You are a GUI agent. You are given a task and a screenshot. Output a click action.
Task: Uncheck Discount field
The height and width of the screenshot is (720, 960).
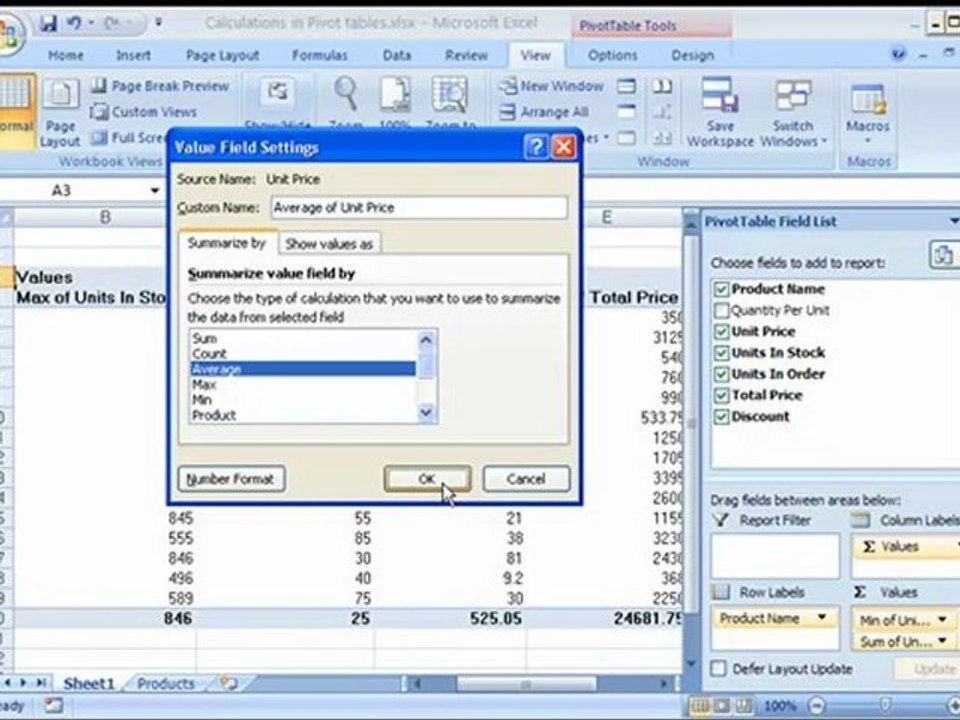tap(721, 417)
